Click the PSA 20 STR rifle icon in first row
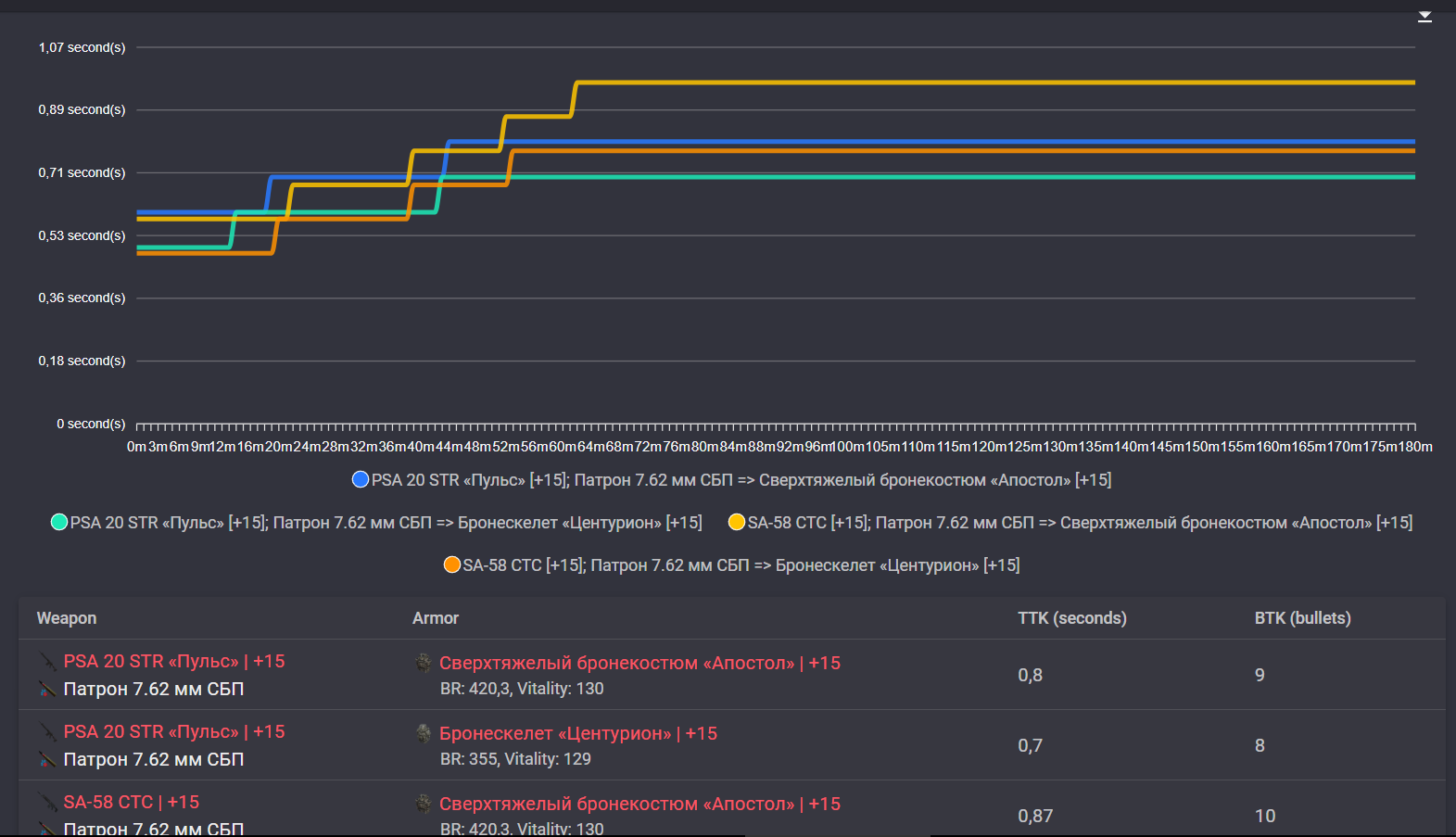1456x837 pixels. tap(48, 662)
